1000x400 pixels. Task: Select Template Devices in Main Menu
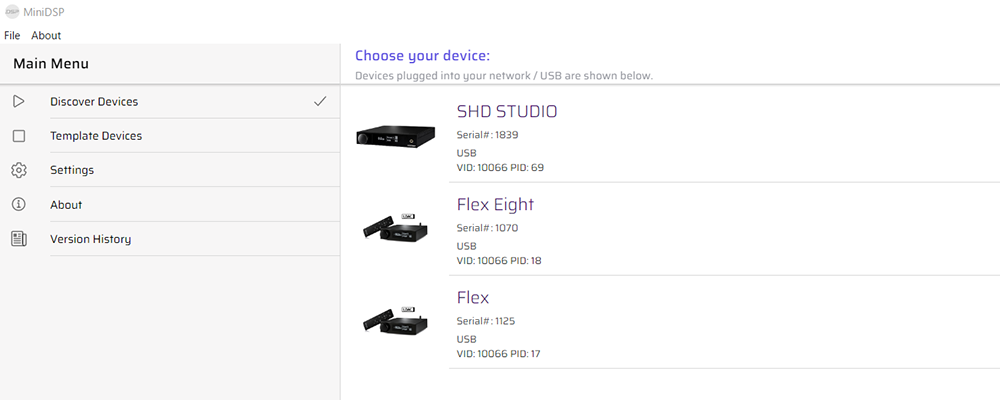click(96, 136)
